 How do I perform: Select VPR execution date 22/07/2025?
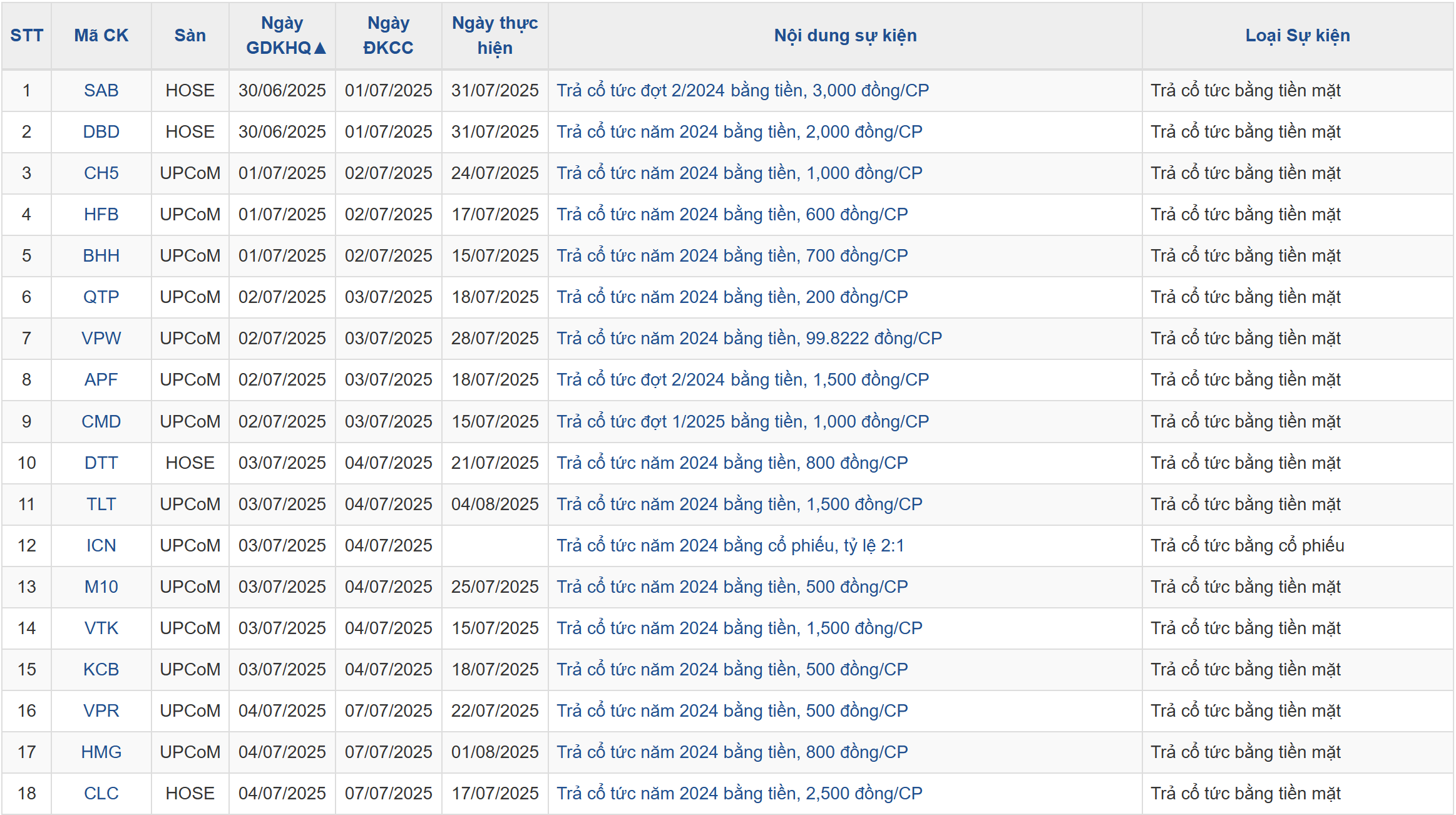(495, 711)
